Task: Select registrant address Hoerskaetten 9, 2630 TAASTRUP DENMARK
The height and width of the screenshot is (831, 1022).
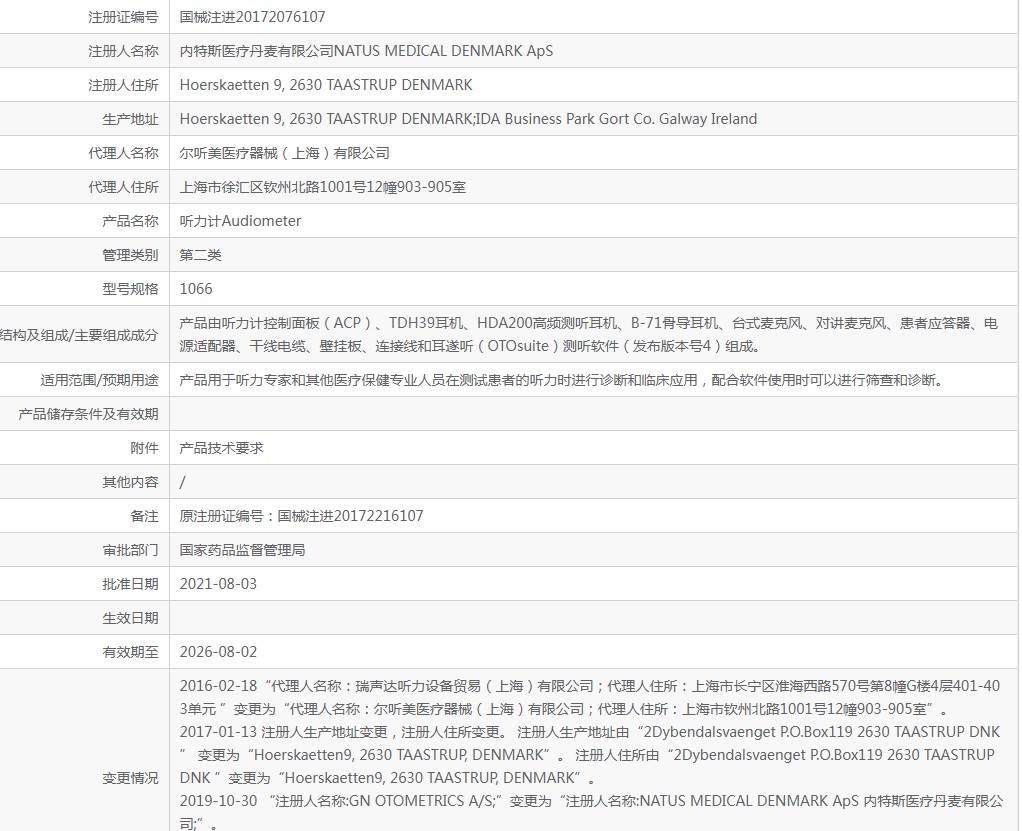Action: pyautogui.click(x=326, y=85)
